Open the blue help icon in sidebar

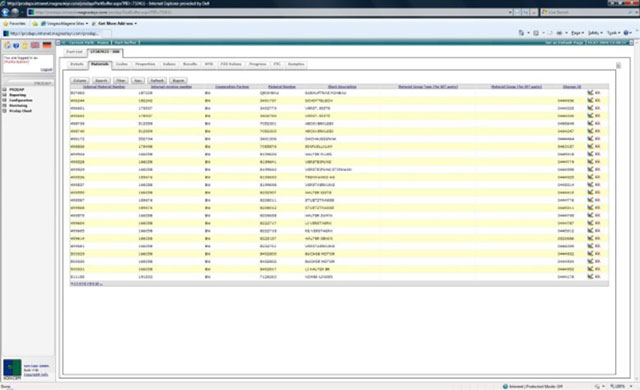coord(16,45)
